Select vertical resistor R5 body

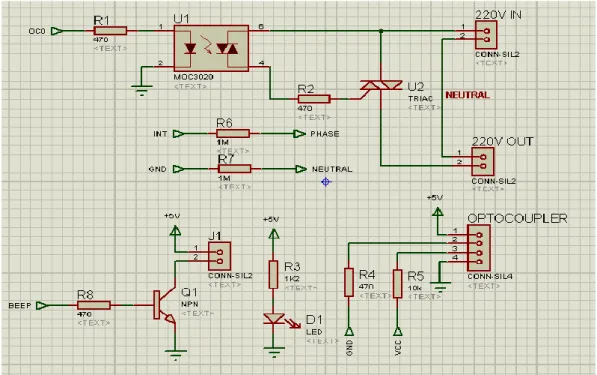click(x=397, y=284)
